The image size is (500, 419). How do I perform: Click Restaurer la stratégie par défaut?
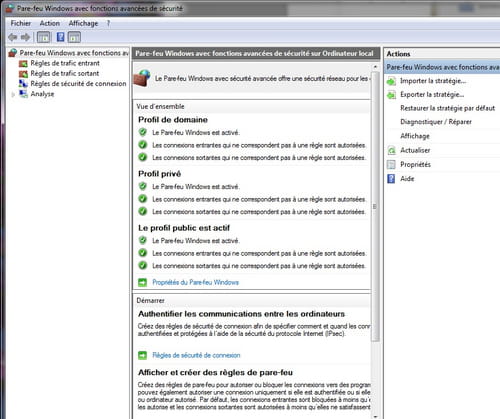(x=448, y=108)
